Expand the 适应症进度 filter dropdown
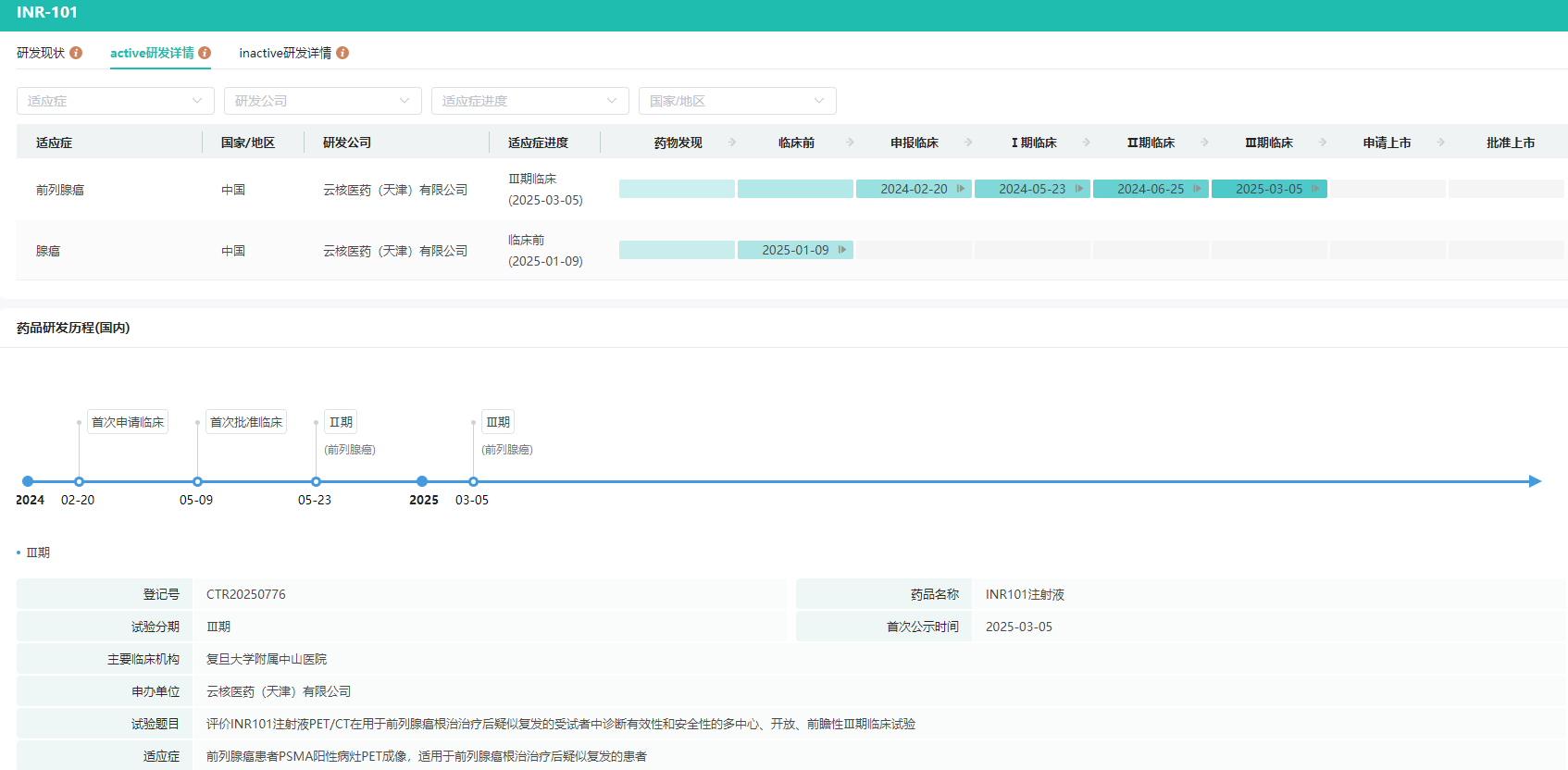The height and width of the screenshot is (770, 1568). pyautogui.click(x=530, y=101)
